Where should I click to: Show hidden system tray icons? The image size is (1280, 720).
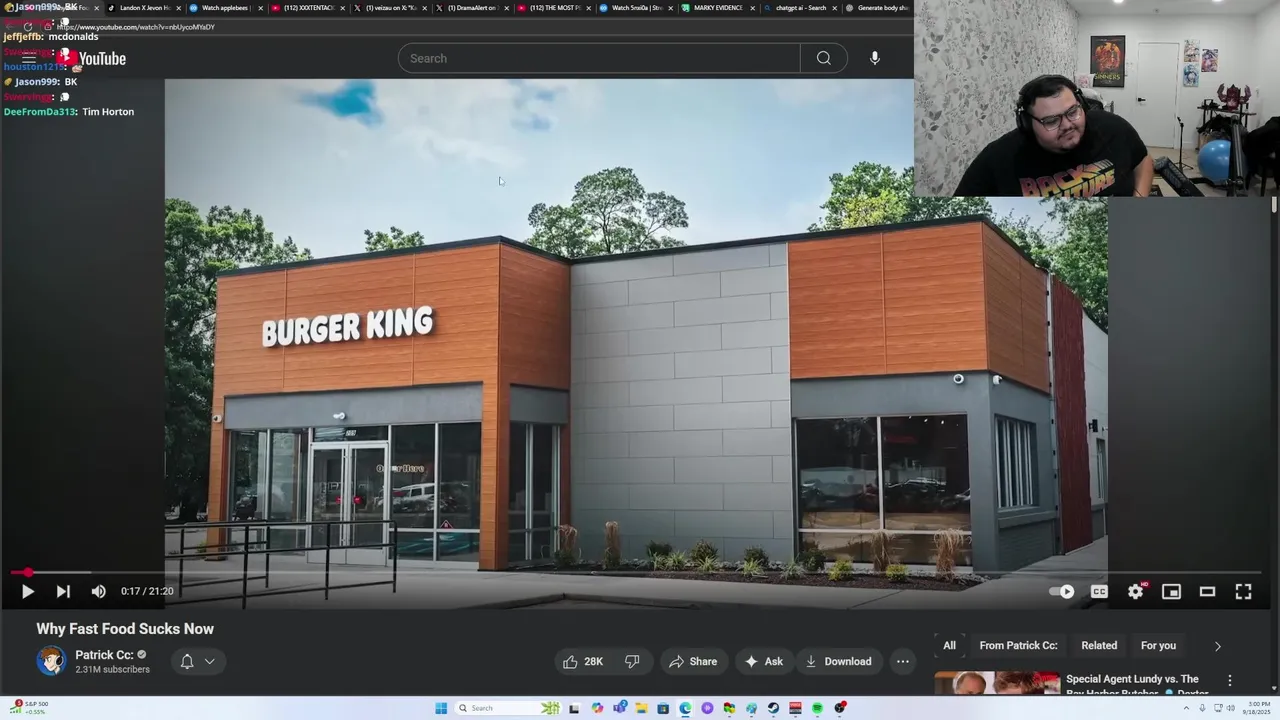tap(1186, 708)
